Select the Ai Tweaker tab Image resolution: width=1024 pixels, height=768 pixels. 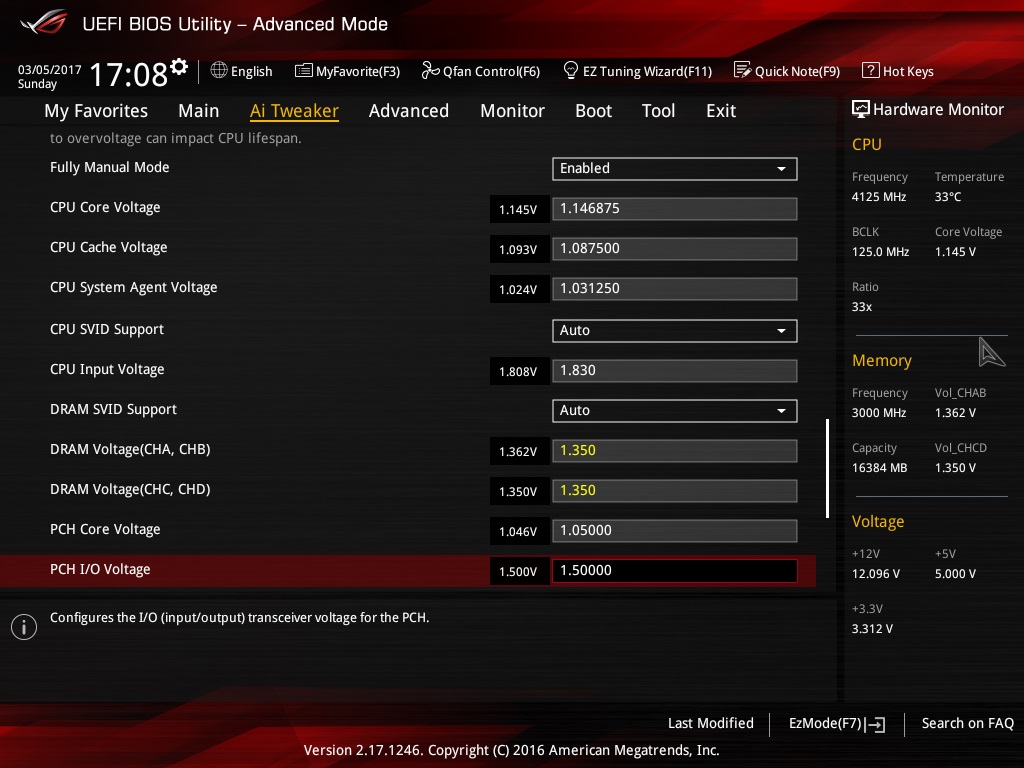[x=294, y=111]
